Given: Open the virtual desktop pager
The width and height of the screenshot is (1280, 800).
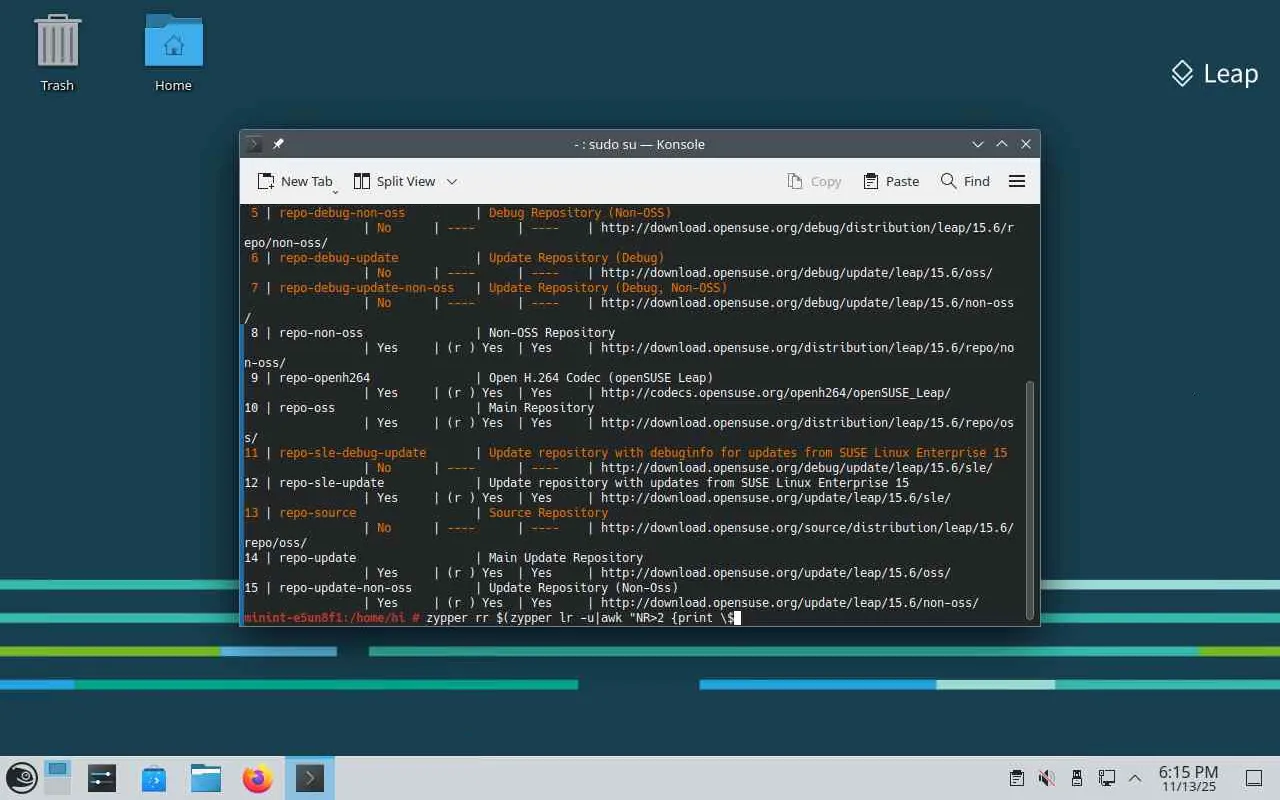Looking at the screenshot, I should tap(57, 778).
